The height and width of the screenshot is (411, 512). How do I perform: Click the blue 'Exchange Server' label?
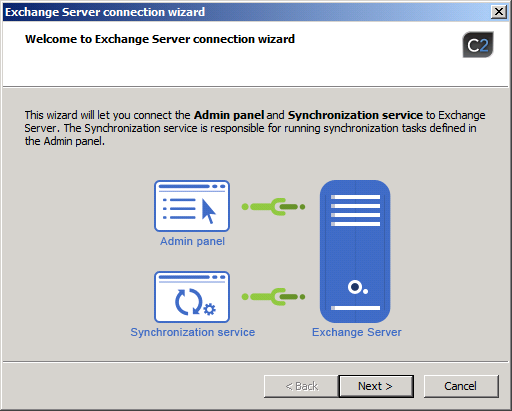[357, 332]
